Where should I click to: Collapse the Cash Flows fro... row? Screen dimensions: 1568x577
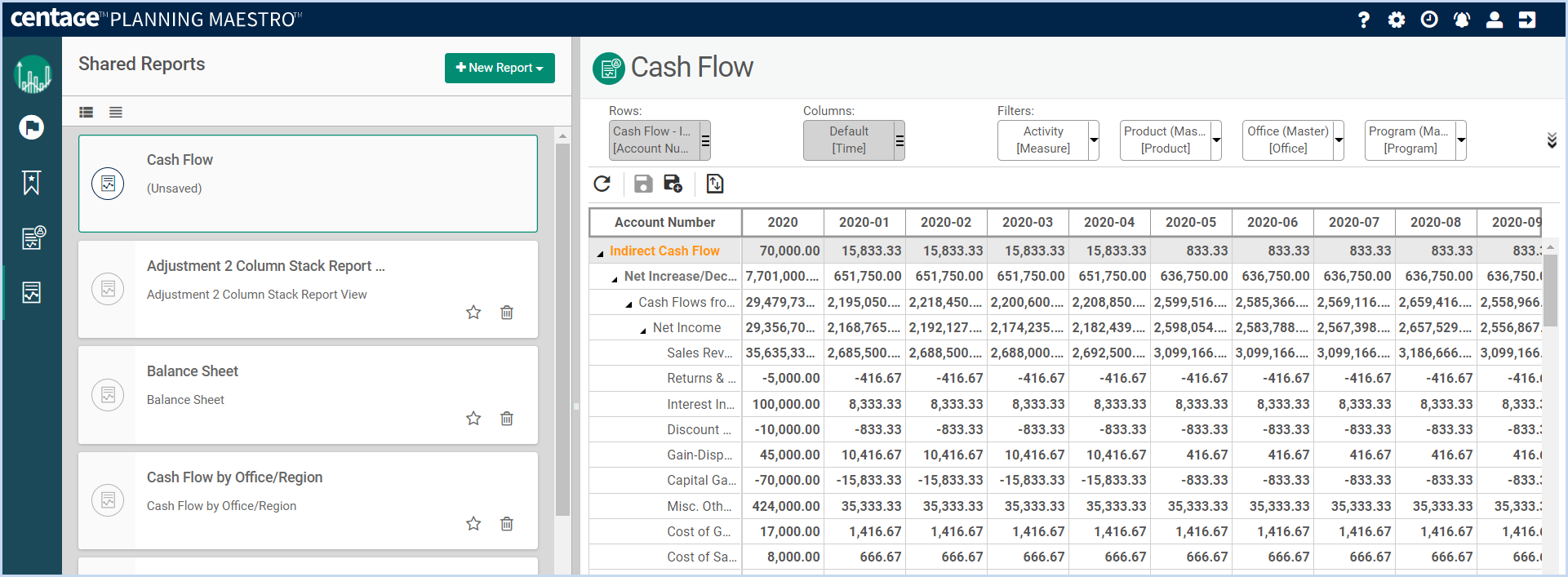coord(629,304)
